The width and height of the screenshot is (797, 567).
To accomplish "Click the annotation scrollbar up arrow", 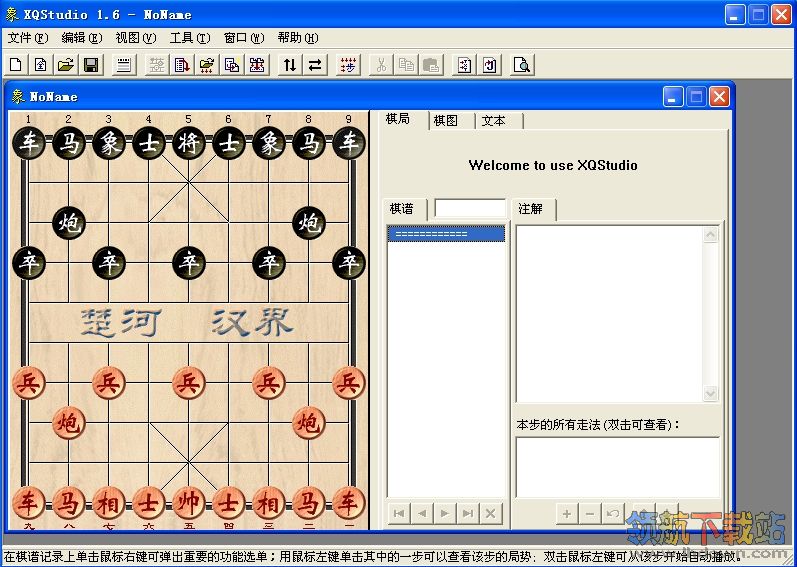I will coord(710,235).
